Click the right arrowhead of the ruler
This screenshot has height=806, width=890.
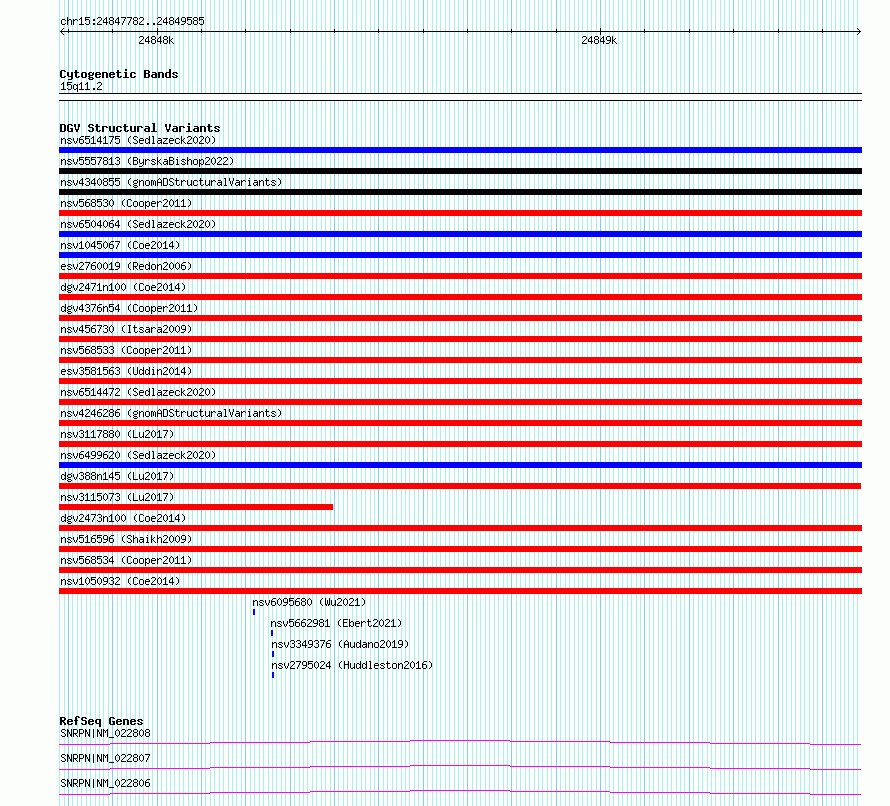[859, 32]
